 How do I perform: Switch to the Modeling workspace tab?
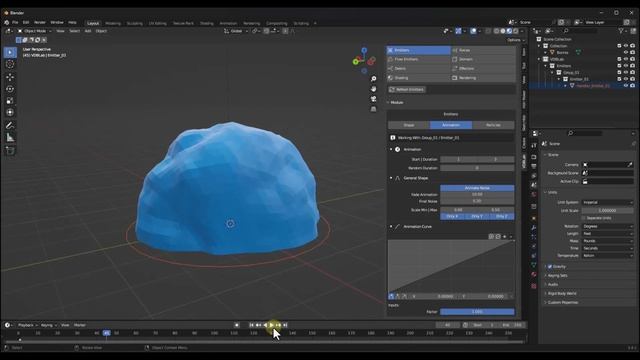point(113,24)
